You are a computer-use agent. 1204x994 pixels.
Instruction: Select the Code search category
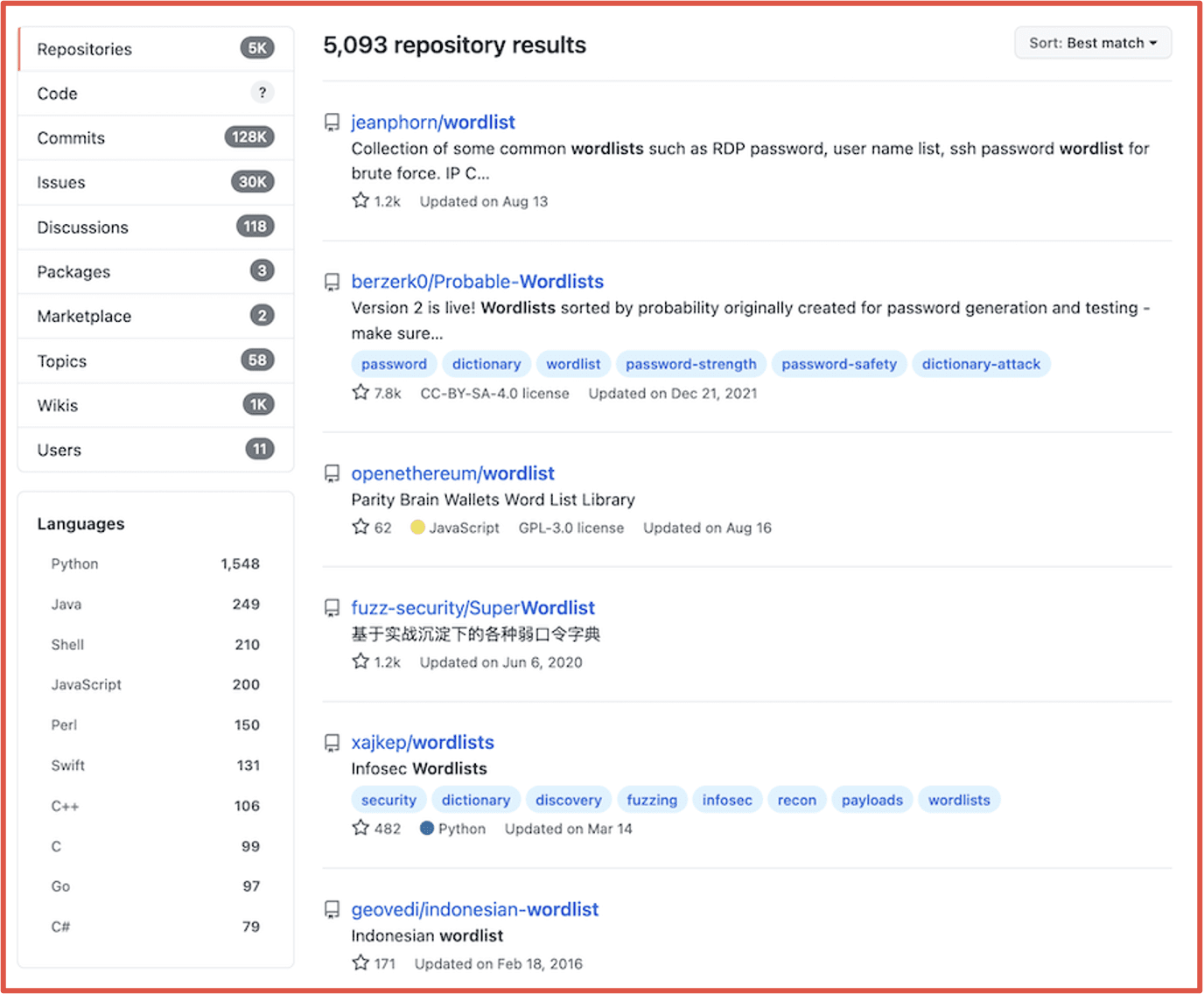coord(156,94)
